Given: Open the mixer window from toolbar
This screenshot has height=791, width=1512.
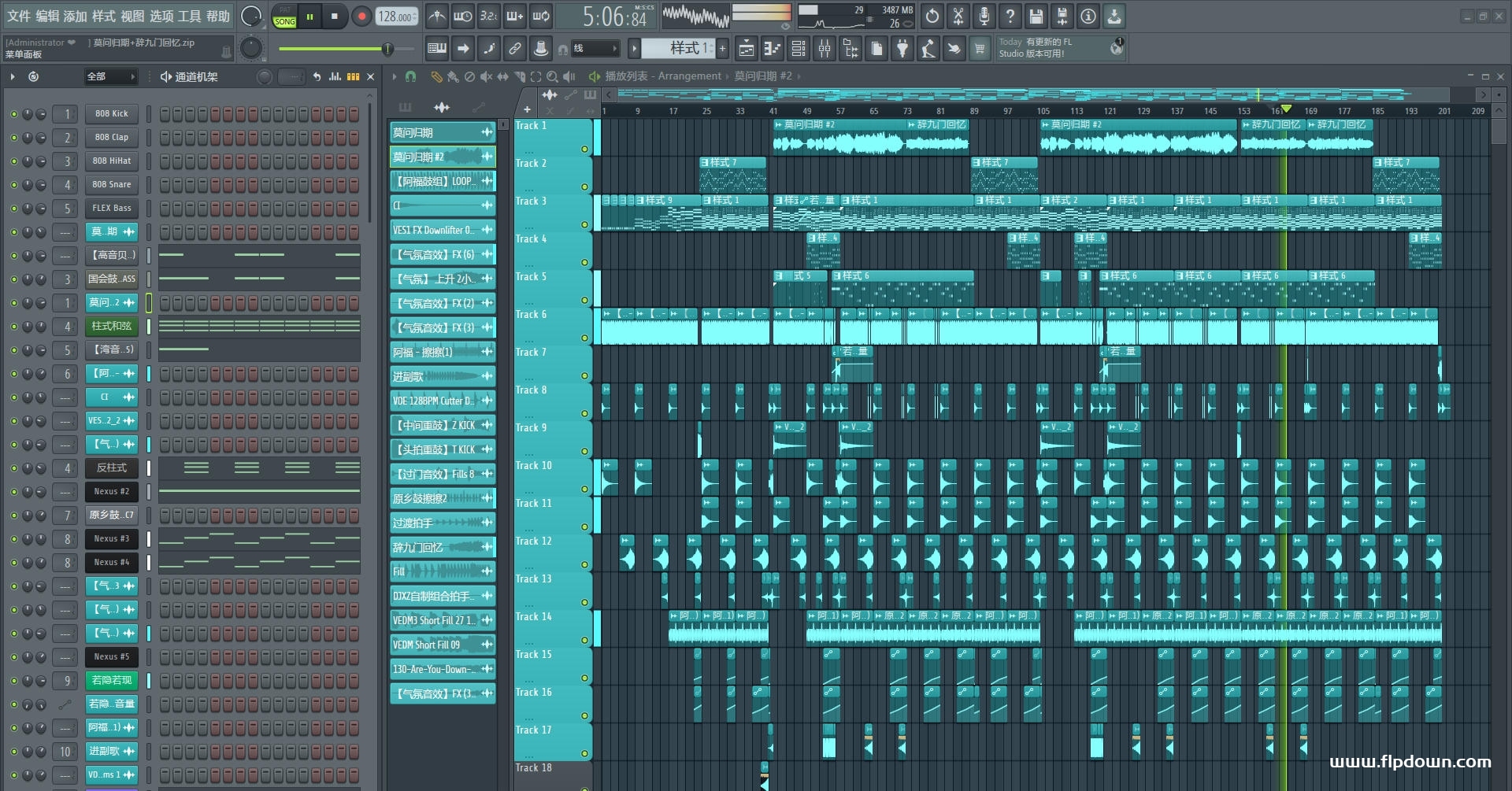Looking at the screenshot, I should point(824,50).
